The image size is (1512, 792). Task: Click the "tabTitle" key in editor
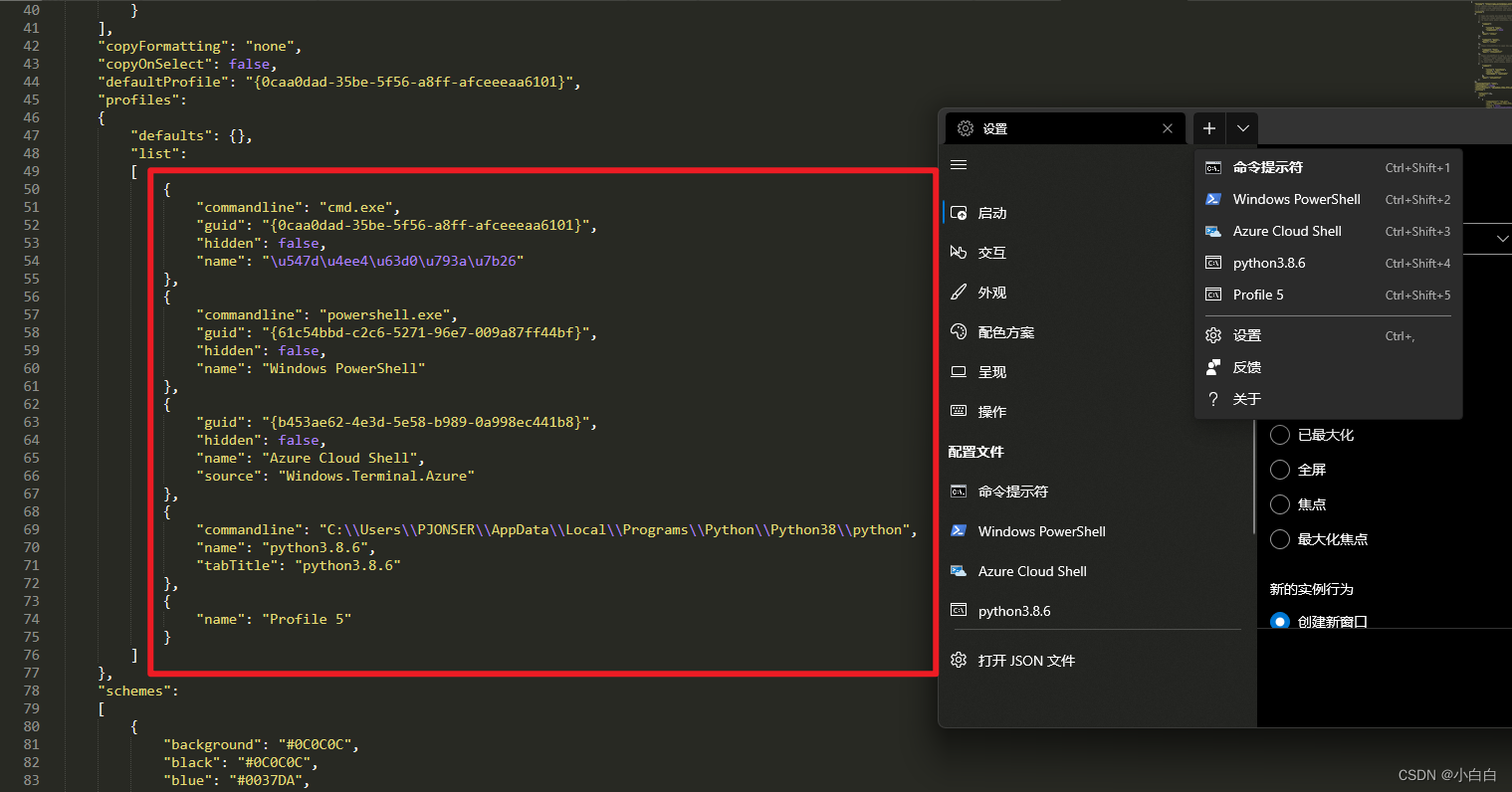[237, 565]
